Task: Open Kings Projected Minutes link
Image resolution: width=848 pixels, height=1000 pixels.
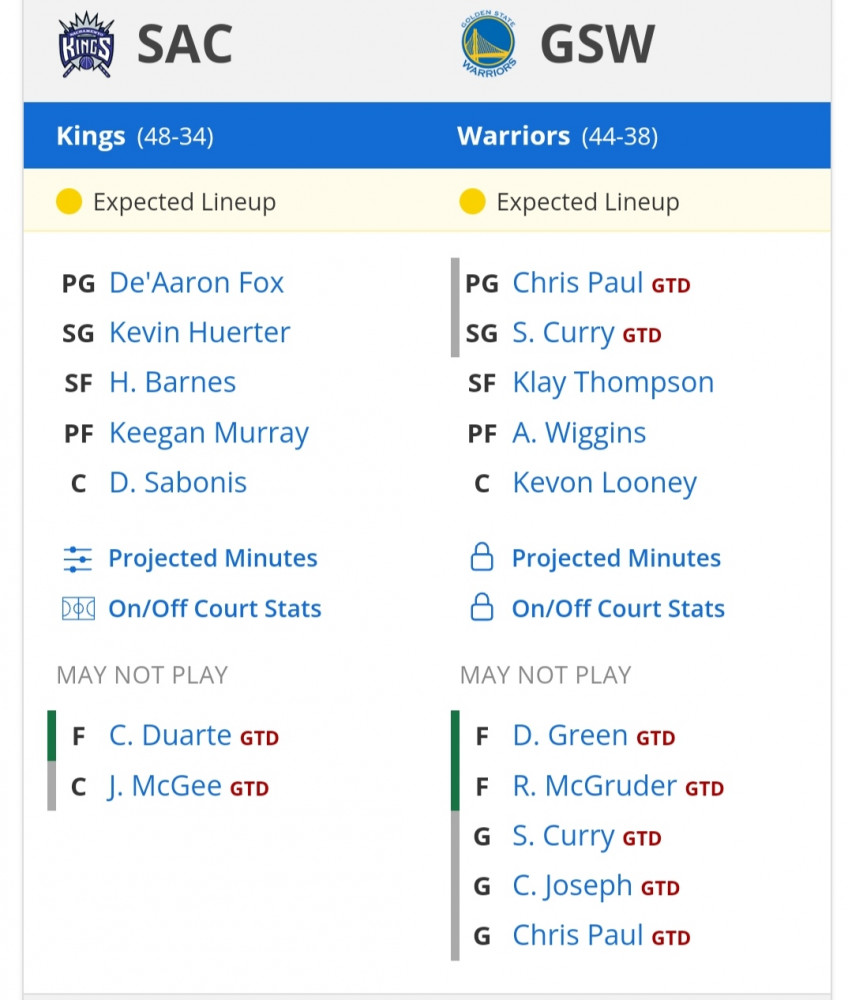Action: 212,559
